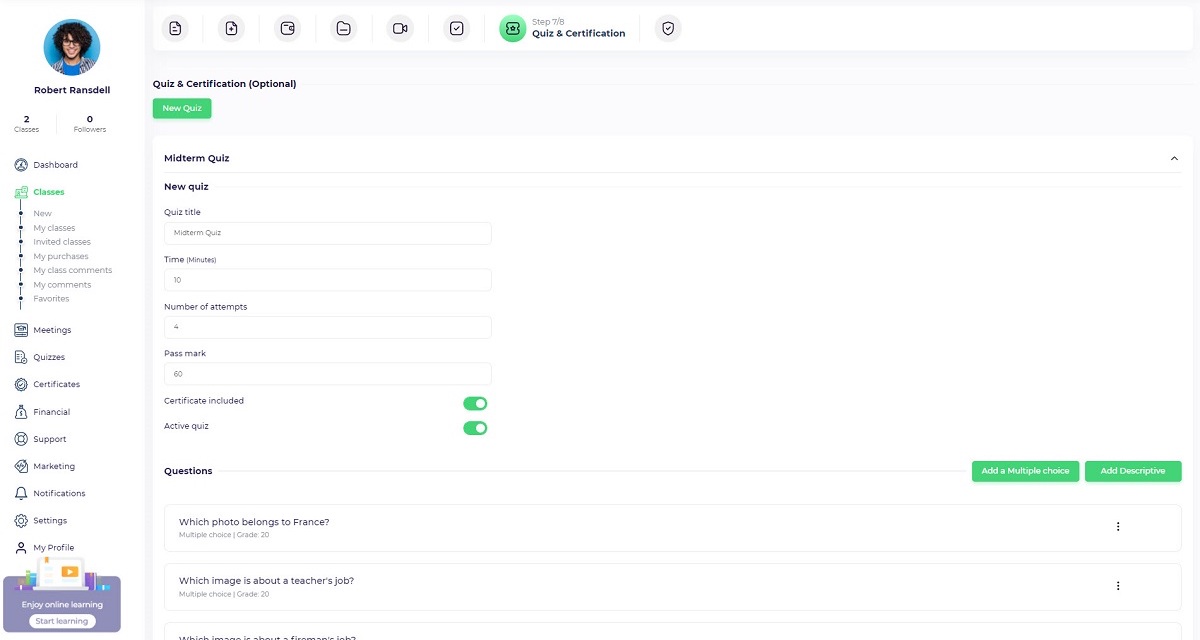Focus the Quiz title input field
This screenshot has width=1200, height=640.
[x=327, y=233]
